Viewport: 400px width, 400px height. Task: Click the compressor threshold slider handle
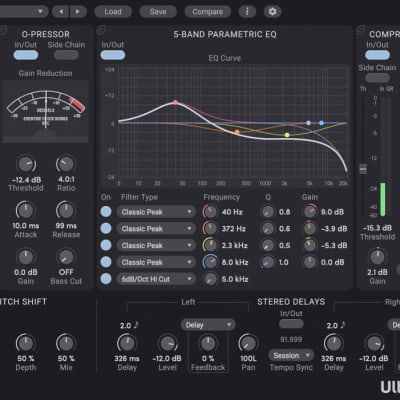click(x=363, y=169)
